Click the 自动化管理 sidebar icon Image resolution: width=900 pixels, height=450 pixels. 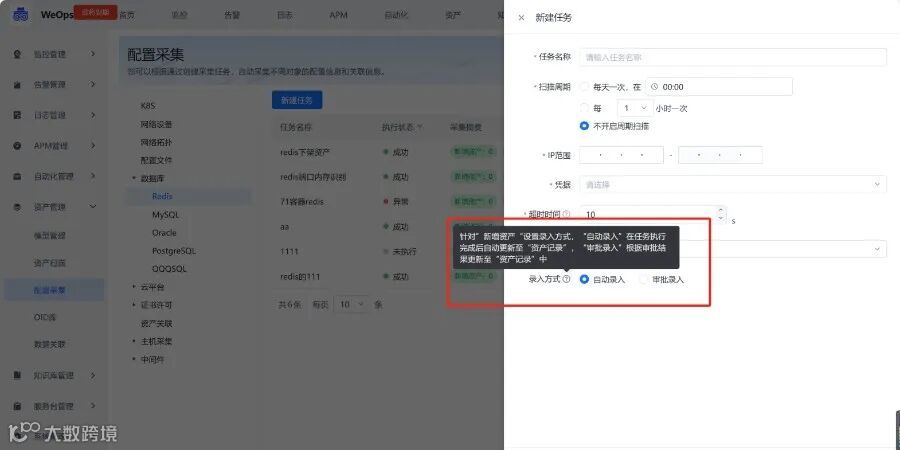click(x=17, y=177)
